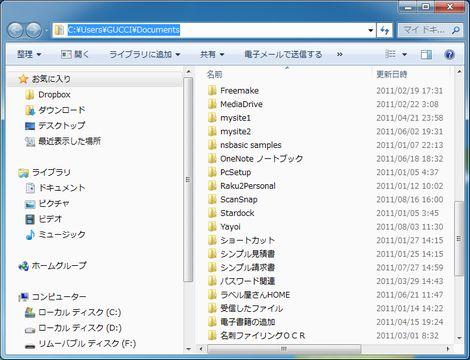Select the Yayoi folder icon
Image resolution: width=470 pixels, height=360 pixels.
pyautogui.click(x=212, y=227)
